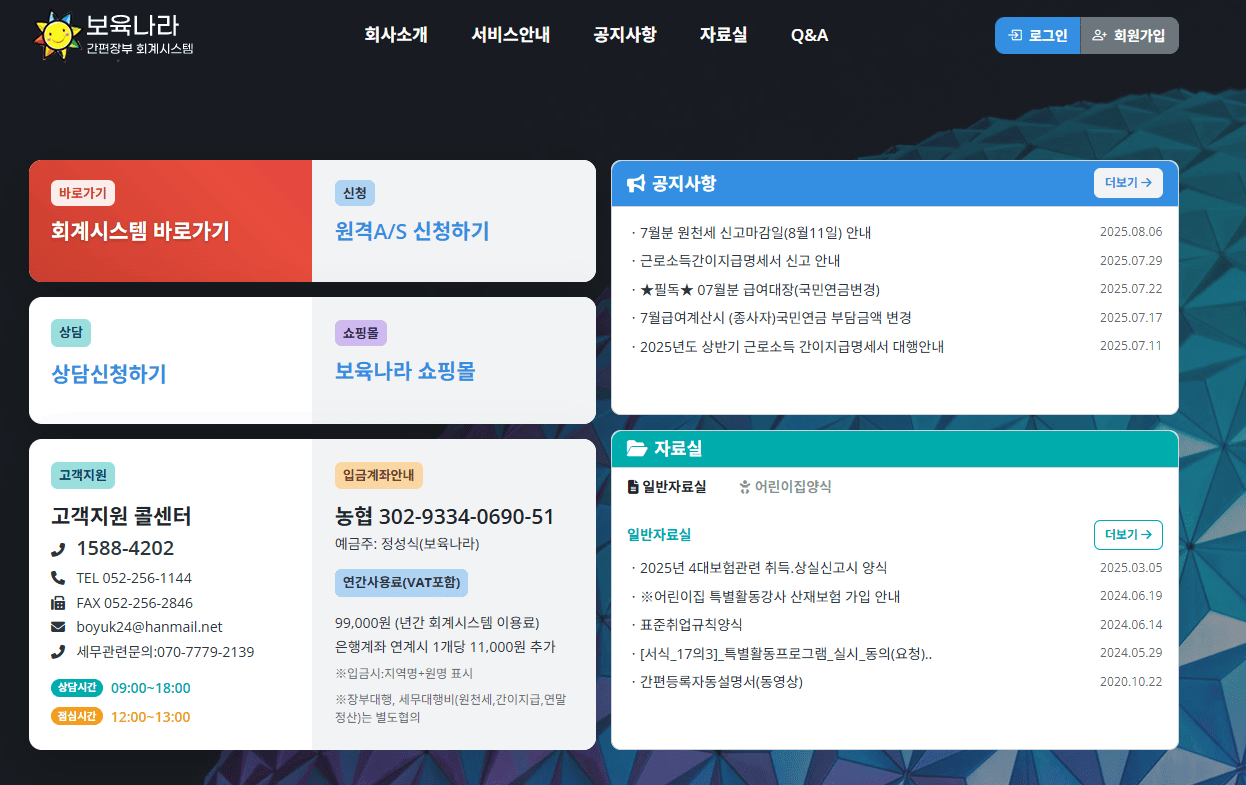The height and width of the screenshot is (785, 1246).
Task: Click the person-plus icon on 회원가입 button
Action: pyautogui.click(x=1100, y=34)
